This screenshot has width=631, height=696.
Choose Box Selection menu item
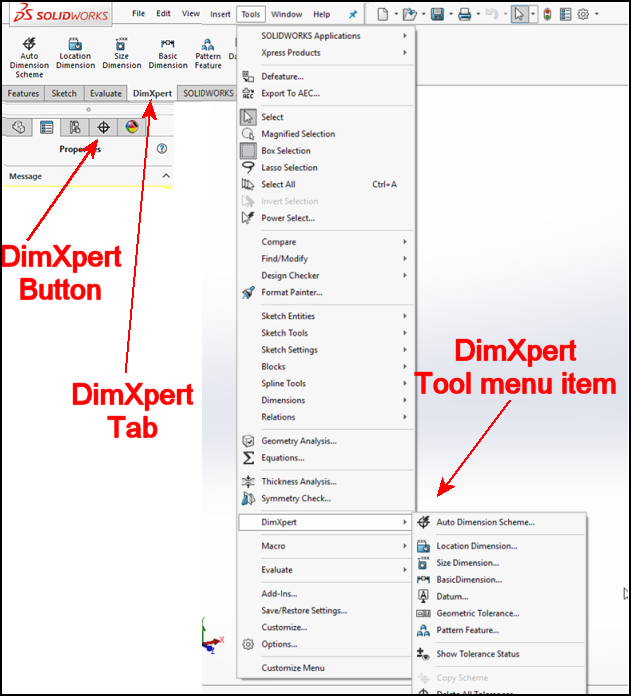326,150
